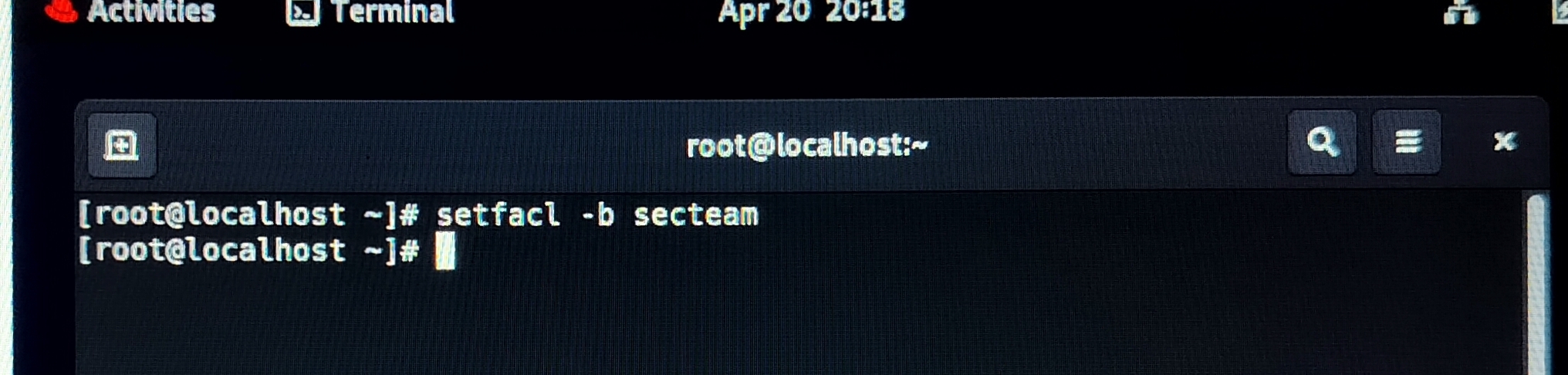Open the hamburger menu in the header bar
Viewport: 1568px width, 375px height.
click(x=1407, y=142)
